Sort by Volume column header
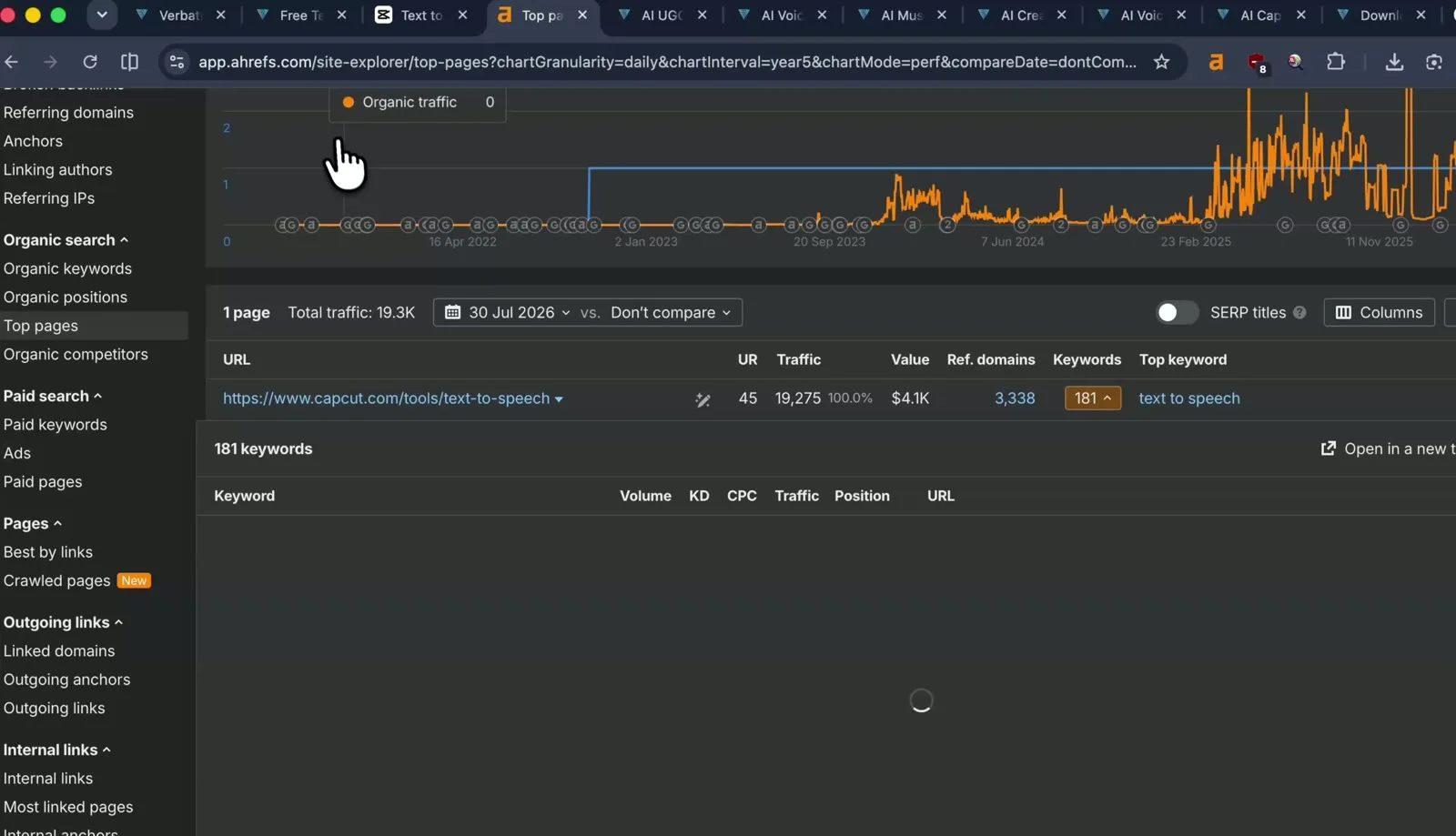The height and width of the screenshot is (836, 1456). (x=645, y=497)
